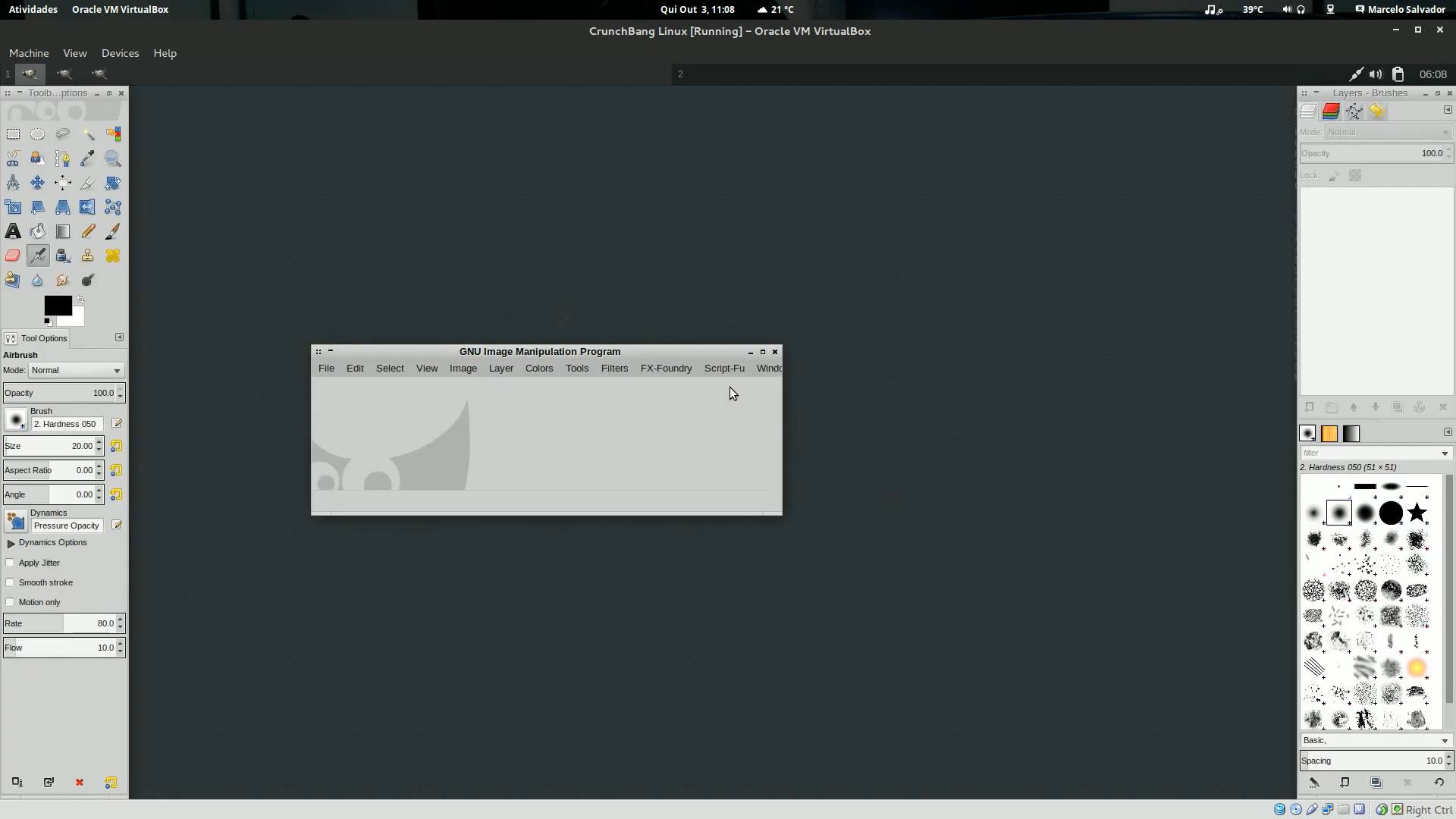
Task: Open the Script-Fu menu
Action: click(724, 369)
